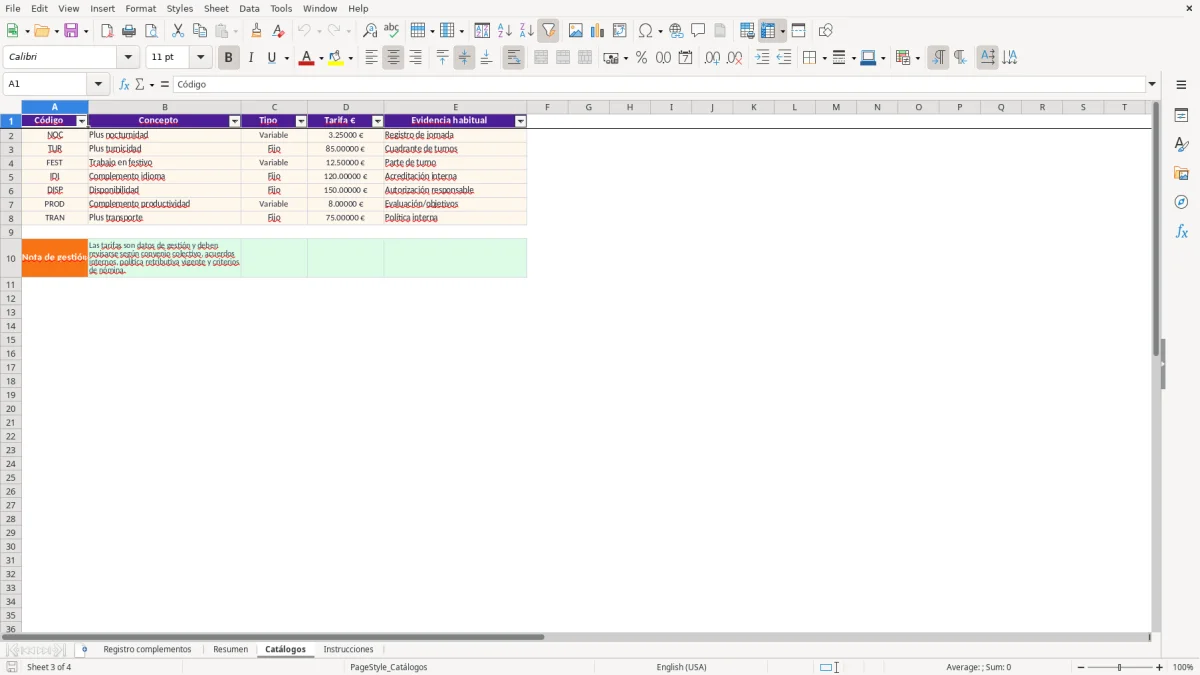Click Insert Comment icon
Image resolution: width=1200 pixels, height=675 pixels.
(698, 31)
